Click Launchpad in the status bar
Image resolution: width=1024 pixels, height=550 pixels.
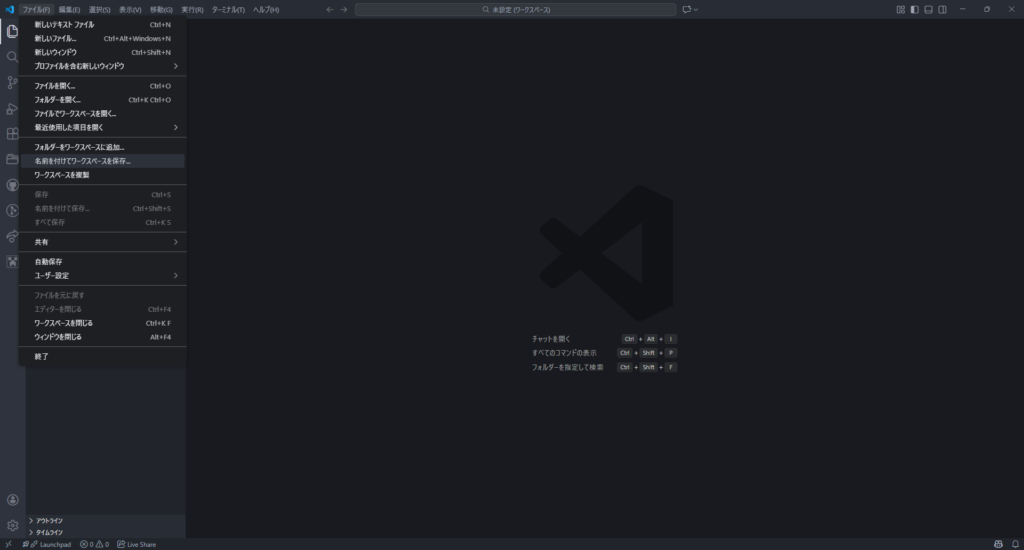(50, 544)
